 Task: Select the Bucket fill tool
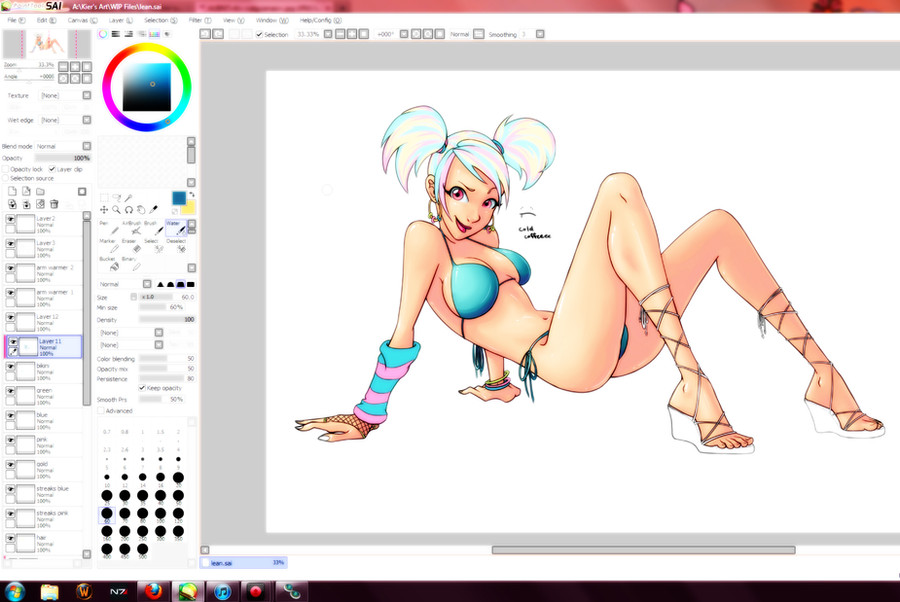[x=109, y=264]
